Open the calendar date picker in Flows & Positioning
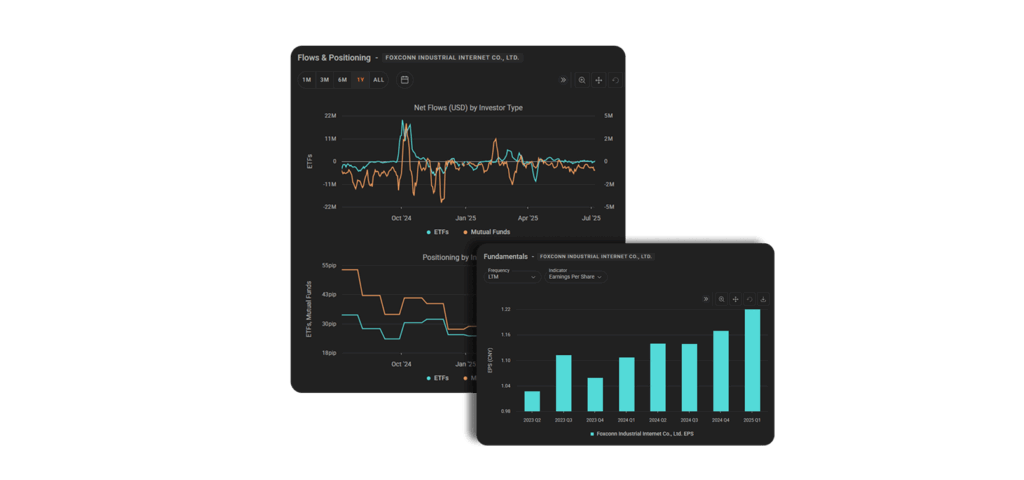The height and width of the screenshot is (480, 1024). pyautogui.click(x=405, y=80)
